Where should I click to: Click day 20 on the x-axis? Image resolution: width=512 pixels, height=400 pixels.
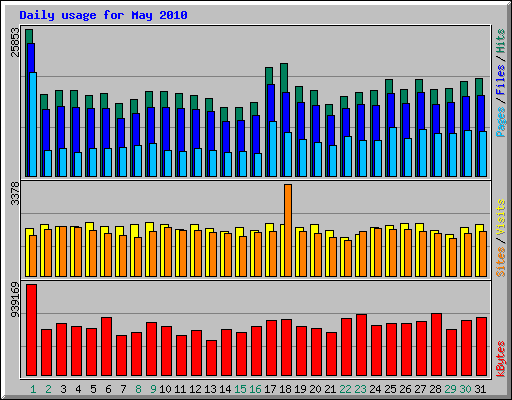tap(315, 389)
